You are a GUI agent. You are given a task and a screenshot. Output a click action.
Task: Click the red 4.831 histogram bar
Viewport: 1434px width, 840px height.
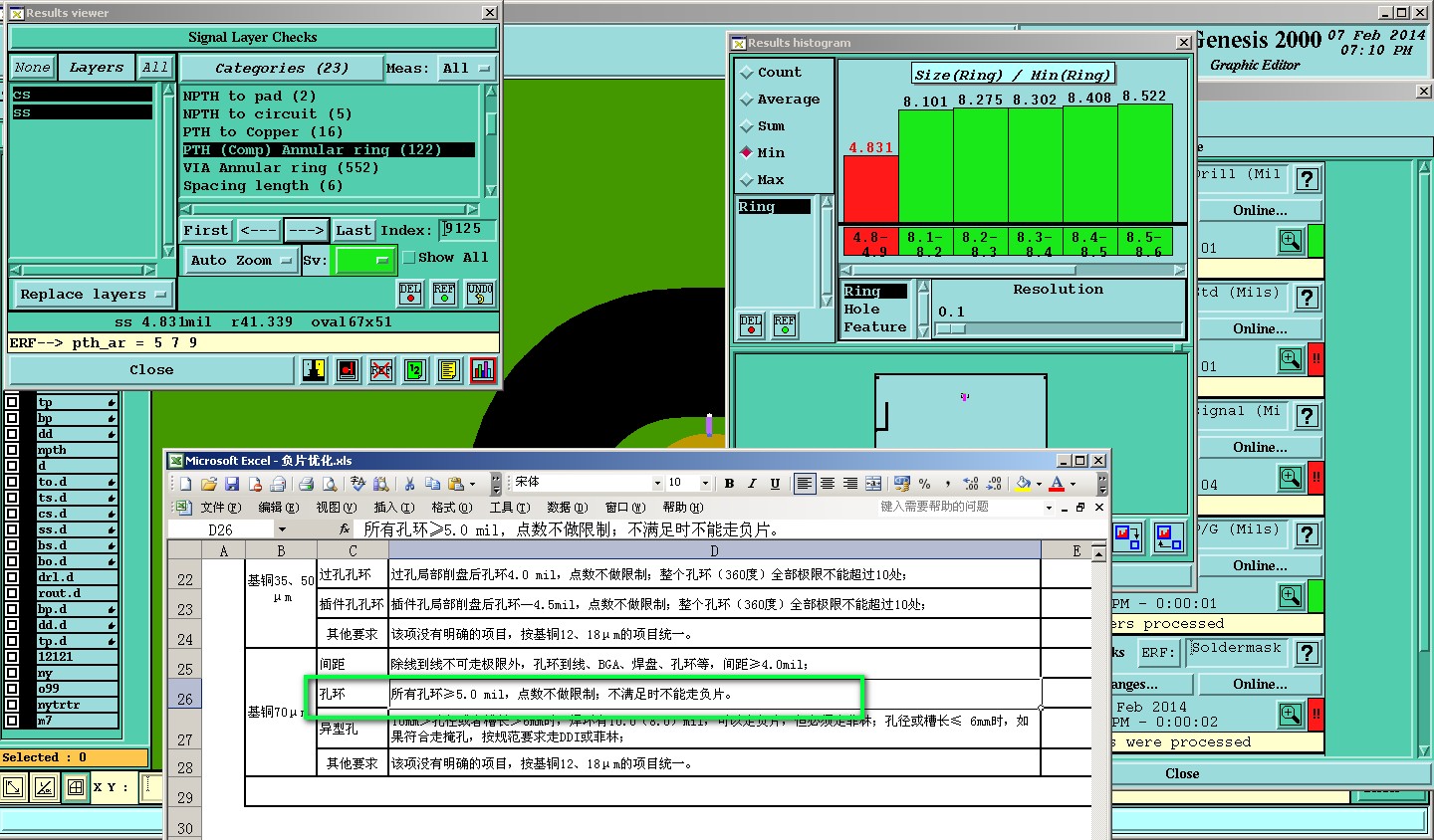tap(870, 189)
